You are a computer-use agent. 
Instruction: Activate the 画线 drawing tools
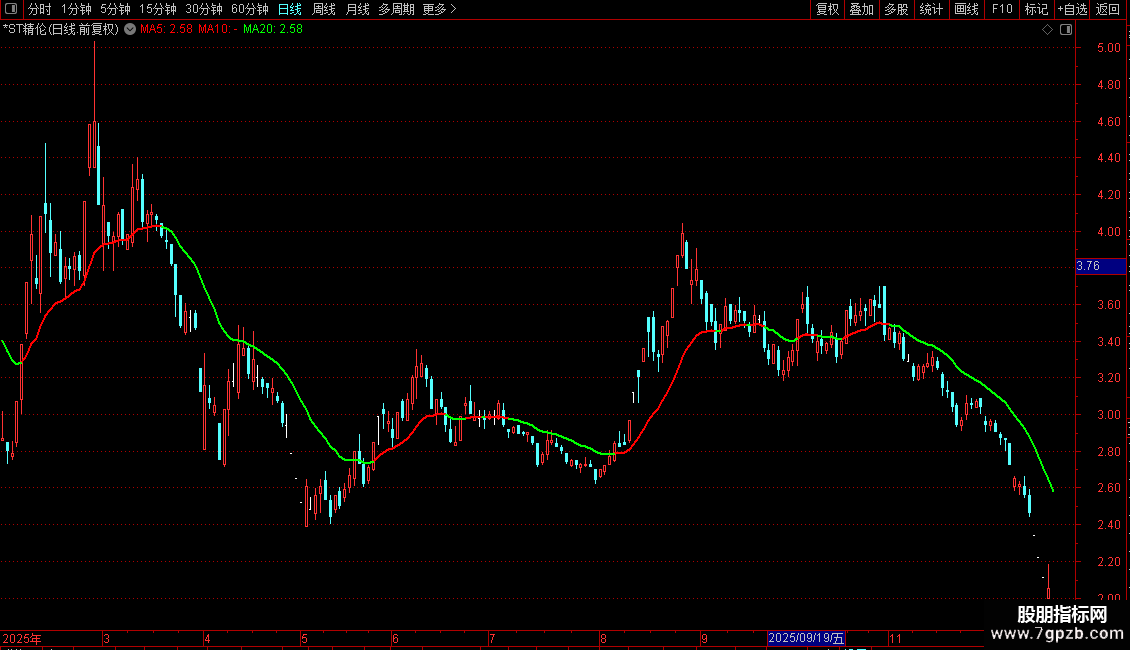tap(966, 9)
